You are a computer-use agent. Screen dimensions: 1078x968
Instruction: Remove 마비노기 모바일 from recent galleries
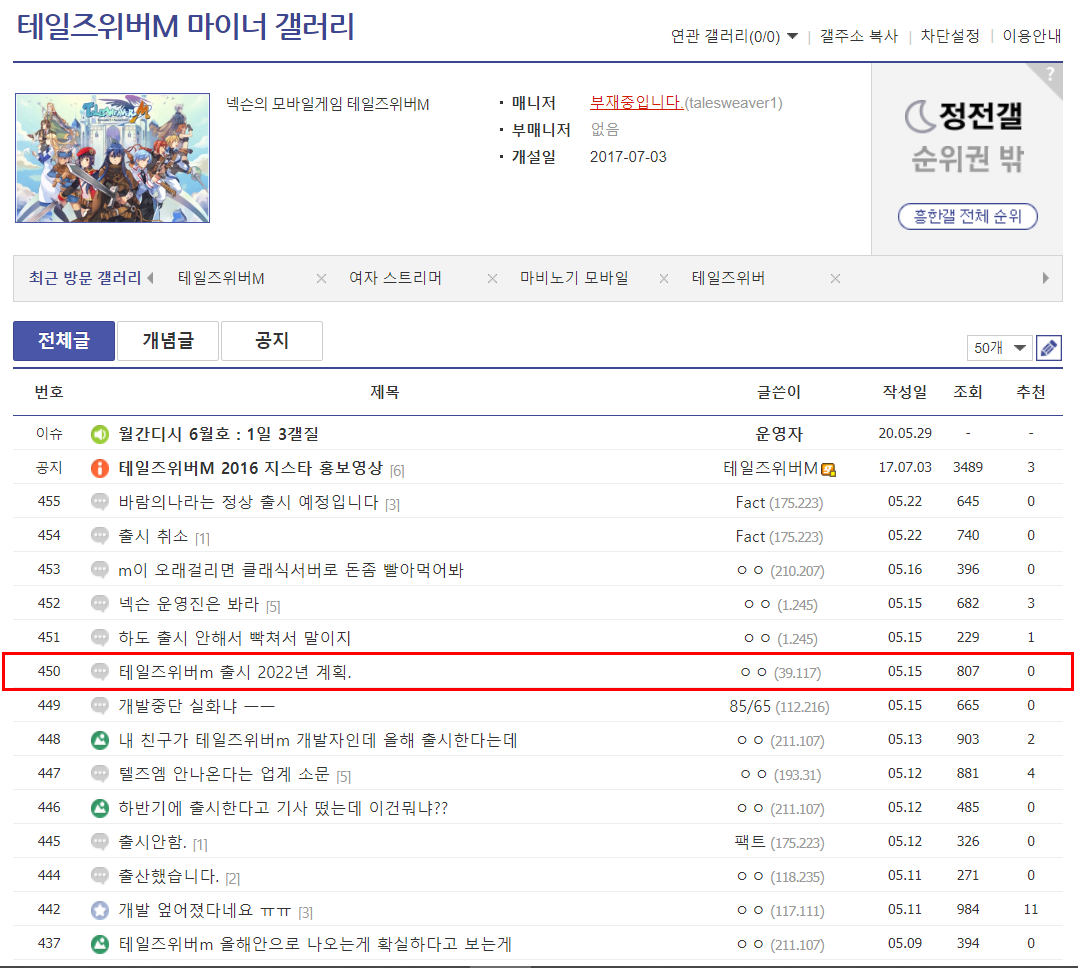(x=663, y=278)
